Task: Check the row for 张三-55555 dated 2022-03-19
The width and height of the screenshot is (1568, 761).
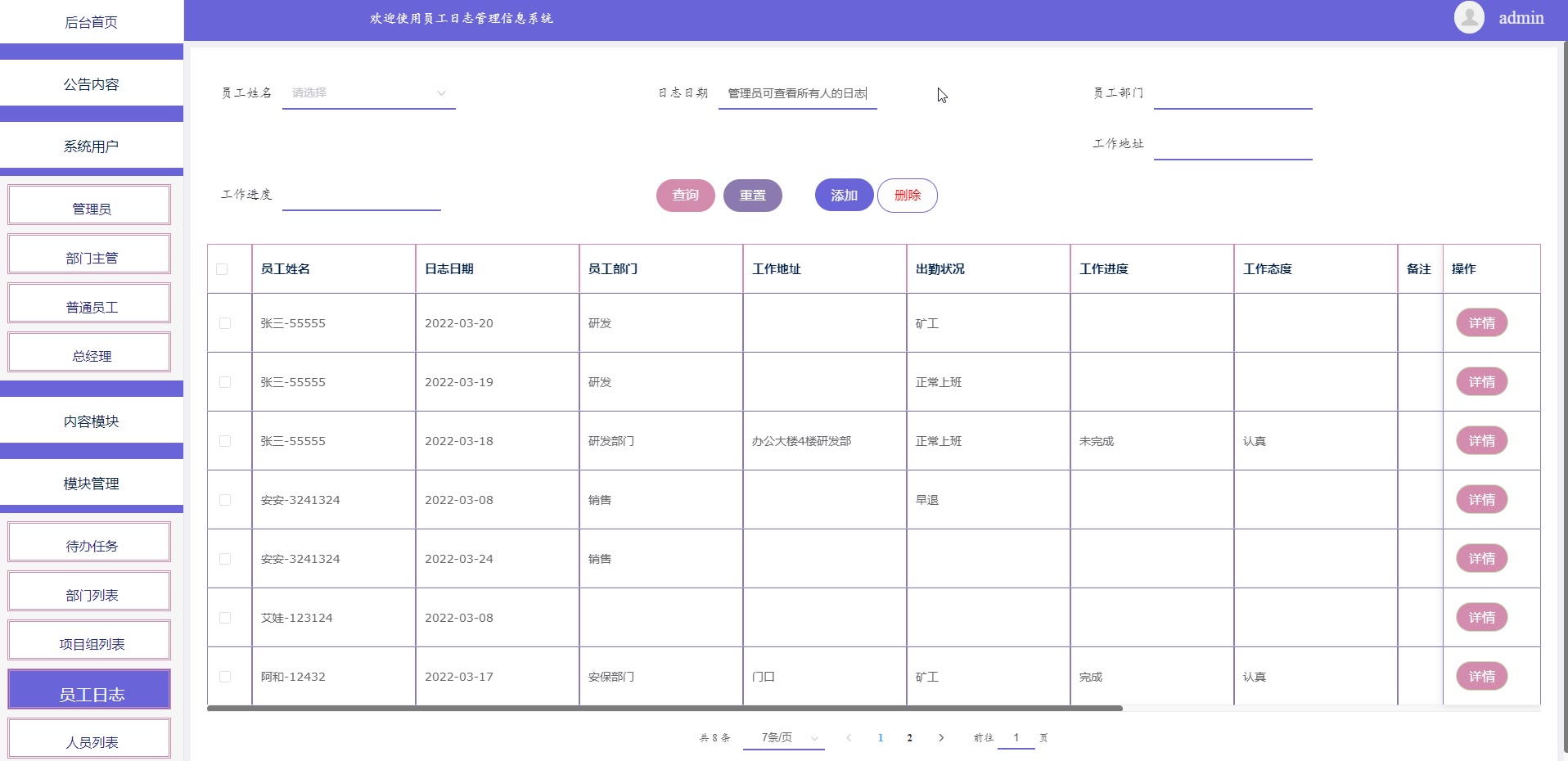Action: [225, 382]
